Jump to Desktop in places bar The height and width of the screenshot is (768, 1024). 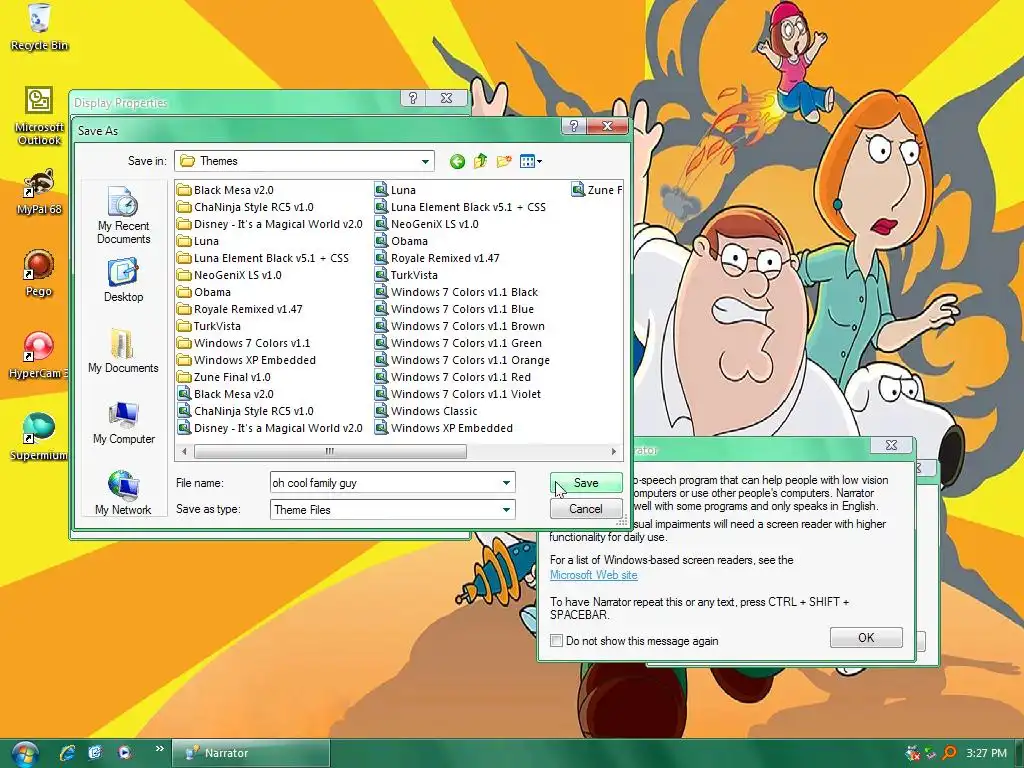pos(123,281)
